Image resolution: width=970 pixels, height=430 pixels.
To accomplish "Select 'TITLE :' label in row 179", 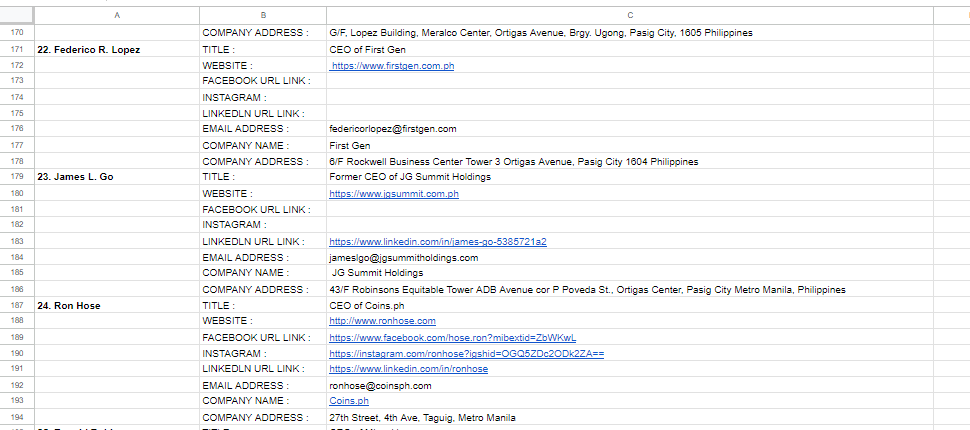I will click(263, 176).
